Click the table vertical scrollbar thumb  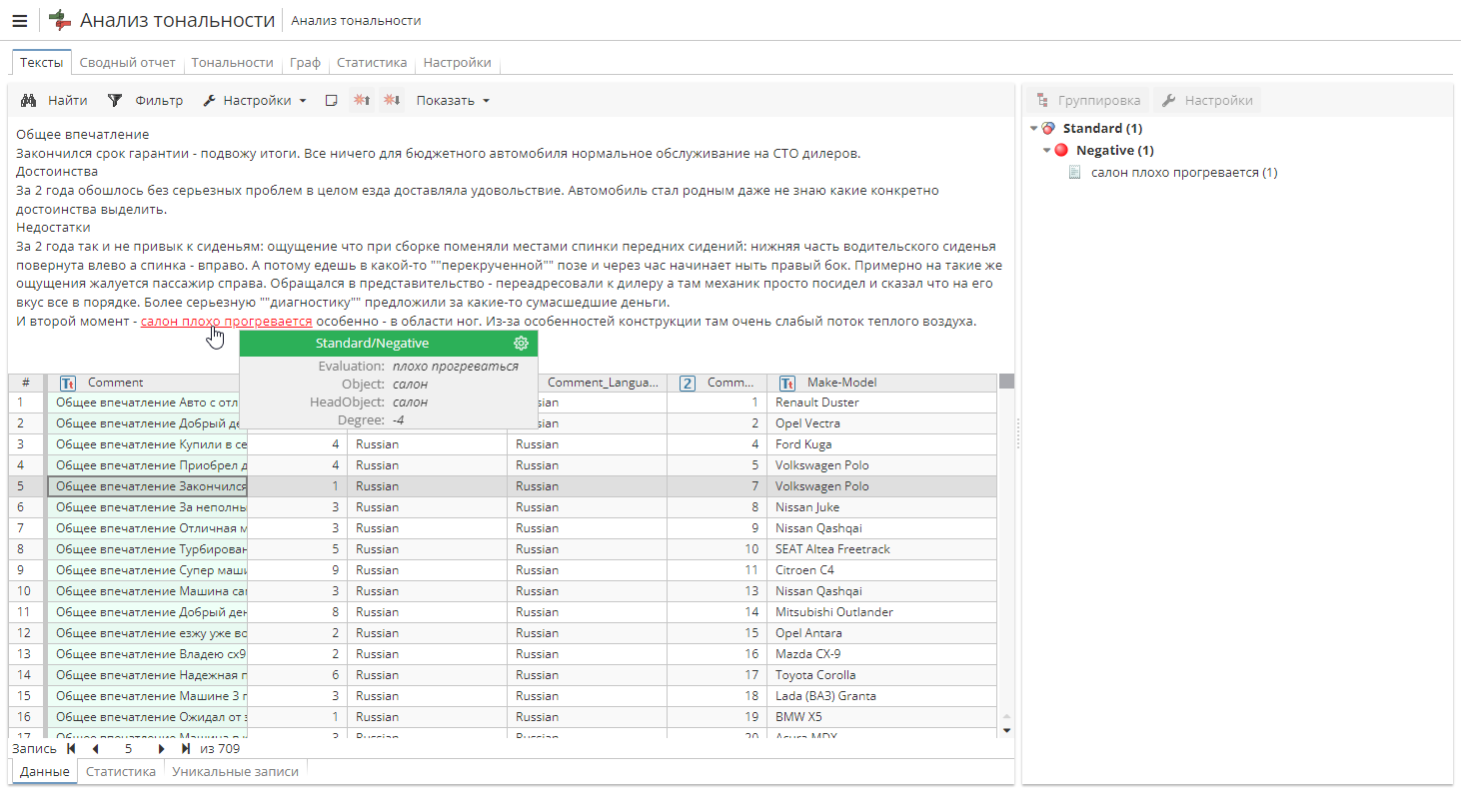[1006, 381]
